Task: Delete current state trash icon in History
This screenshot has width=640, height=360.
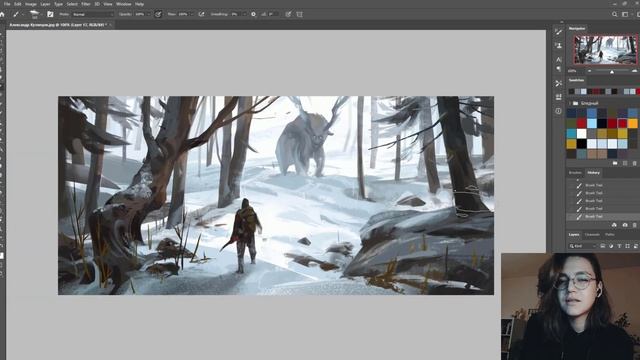Action: [634, 225]
